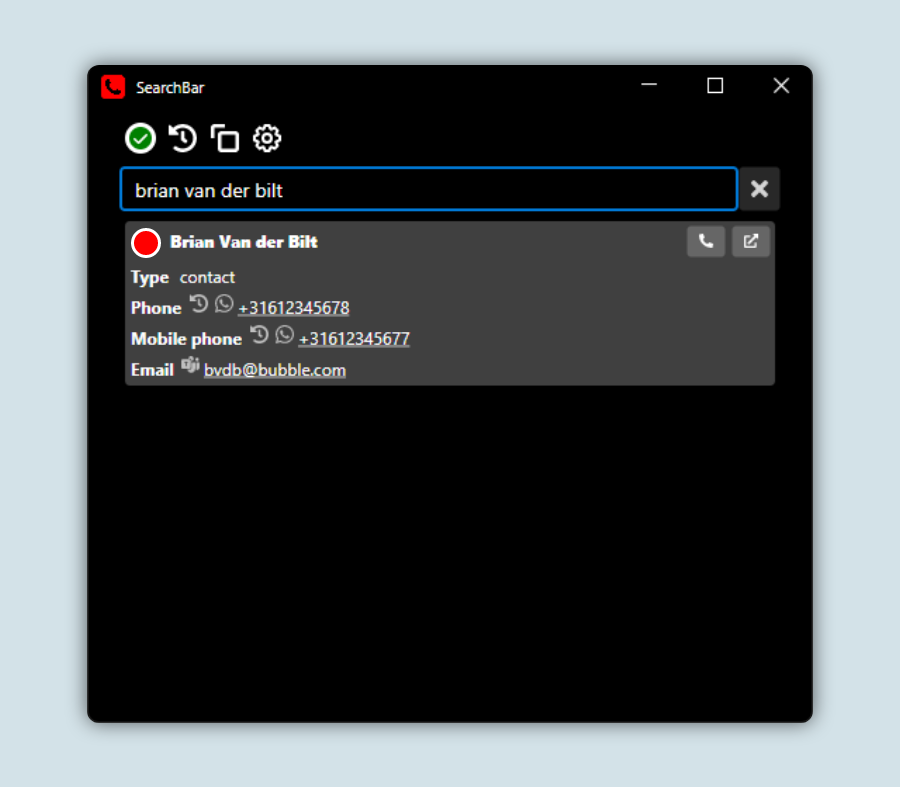Open WhatsApp for the Mobile phone number

pos(285,335)
